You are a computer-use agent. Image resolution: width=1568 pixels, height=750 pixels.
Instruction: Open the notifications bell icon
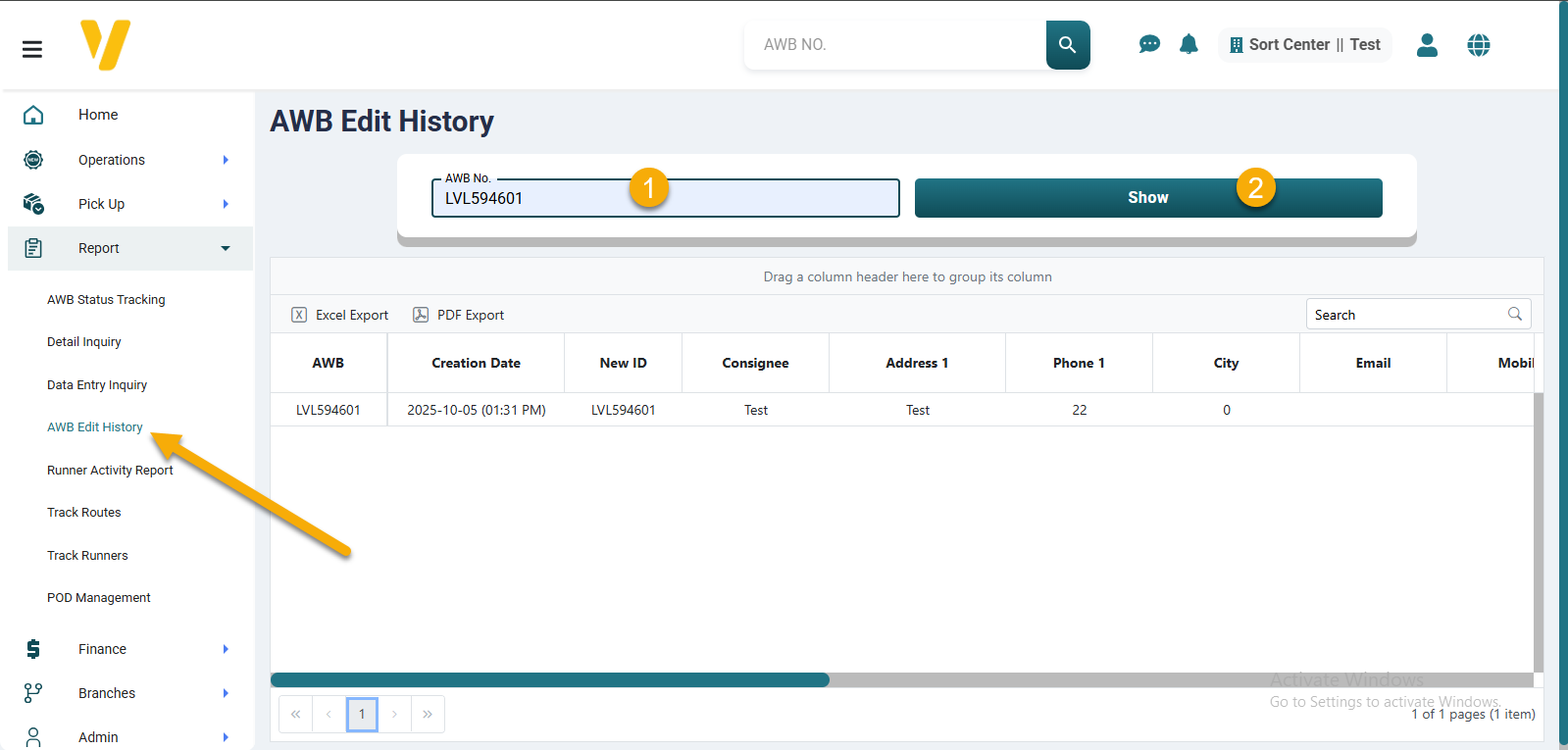[1189, 44]
